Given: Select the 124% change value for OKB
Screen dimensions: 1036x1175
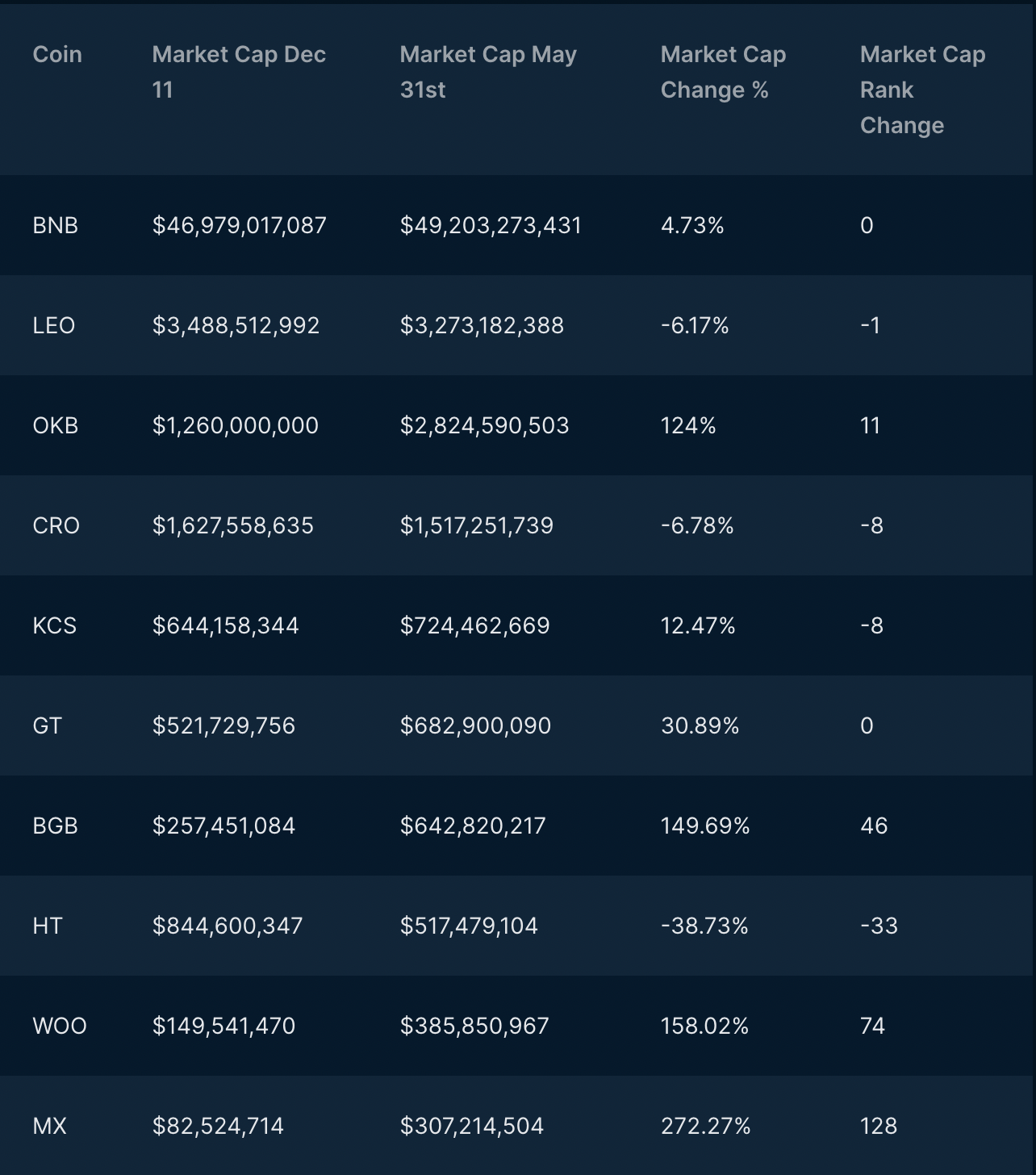Looking at the screenshot, I should click(x=688, y=425).
